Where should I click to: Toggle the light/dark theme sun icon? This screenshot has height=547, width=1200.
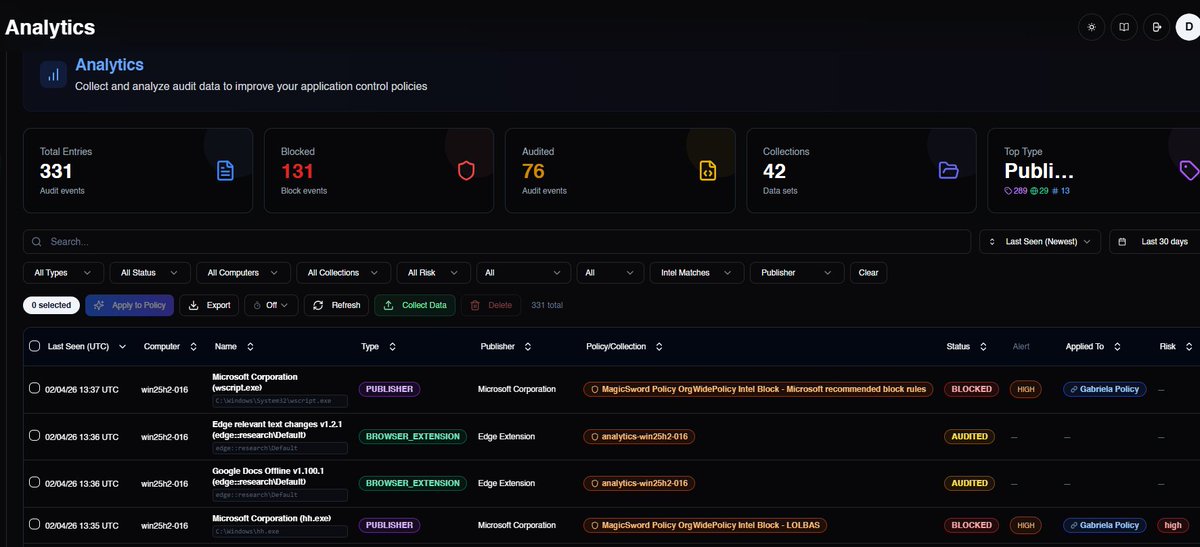click(1091, 27)
